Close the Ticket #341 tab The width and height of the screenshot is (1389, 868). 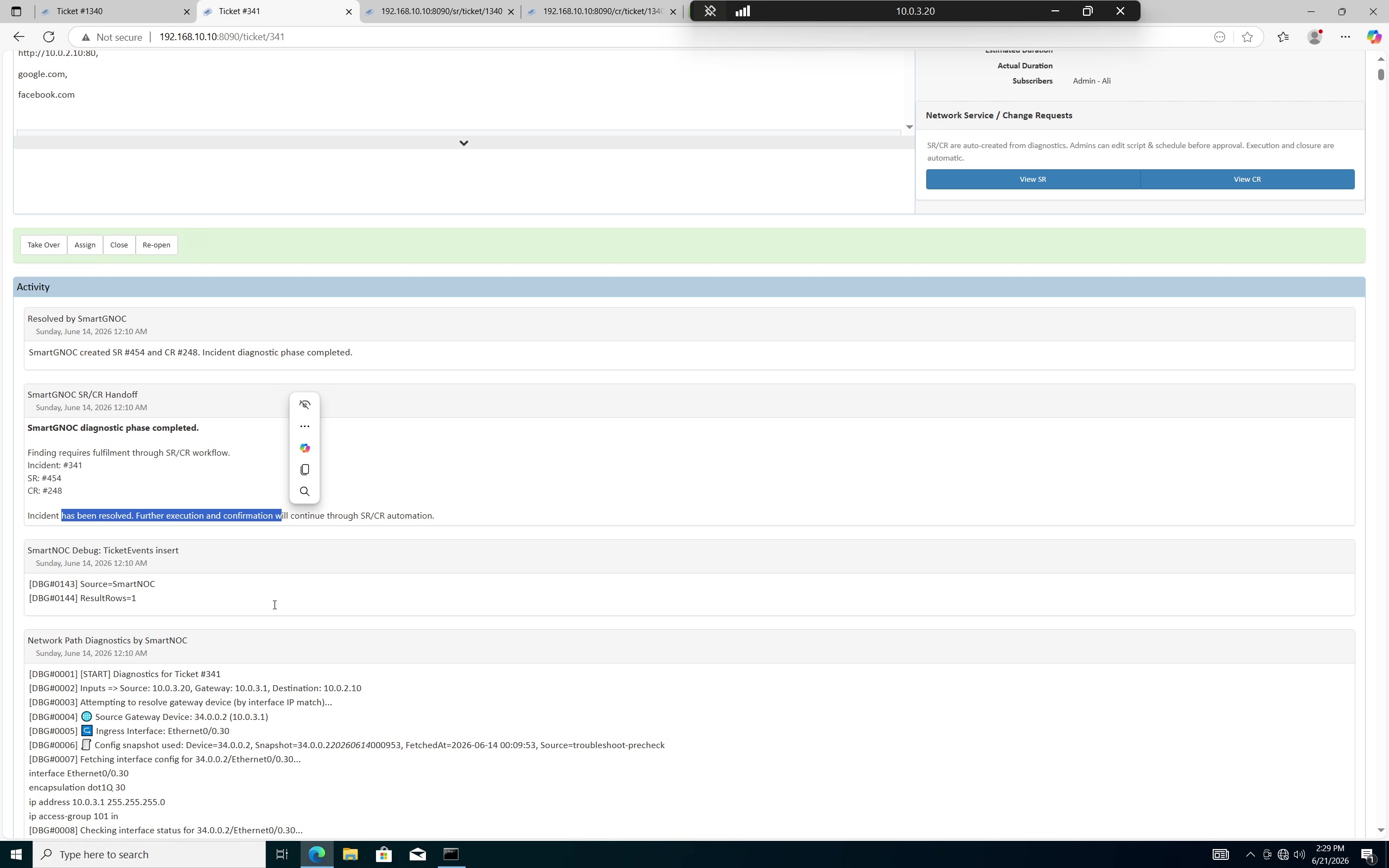click(x=348, y=11)
